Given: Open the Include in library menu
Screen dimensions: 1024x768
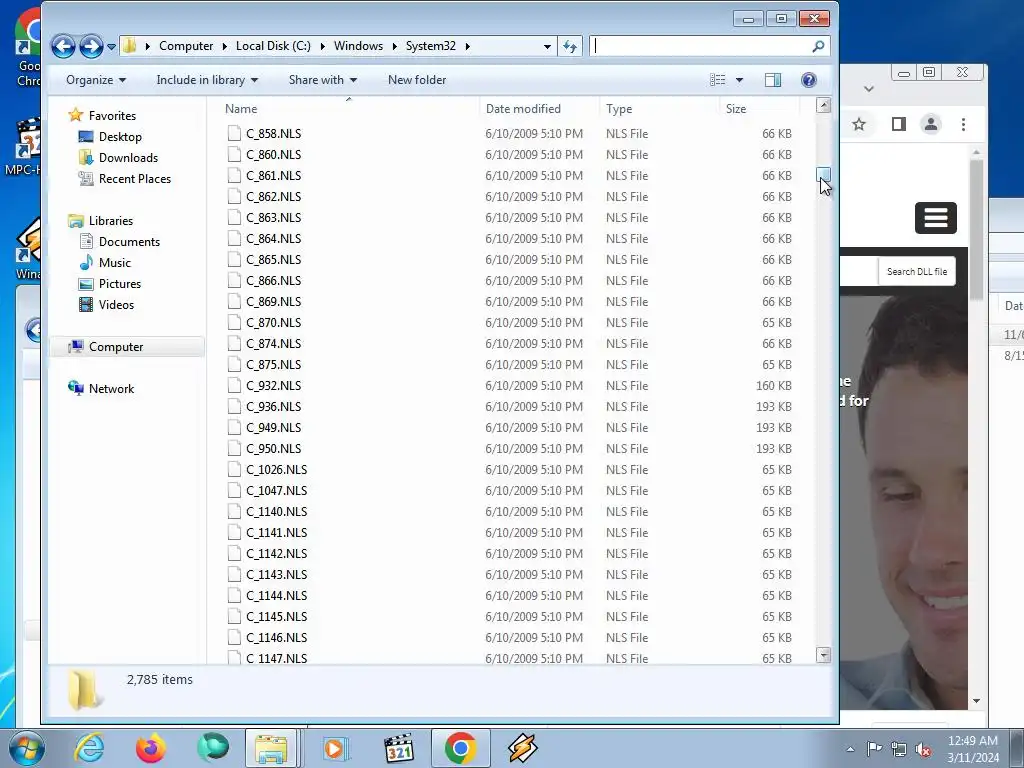Looking at the screenshot, I should (207, 80).
